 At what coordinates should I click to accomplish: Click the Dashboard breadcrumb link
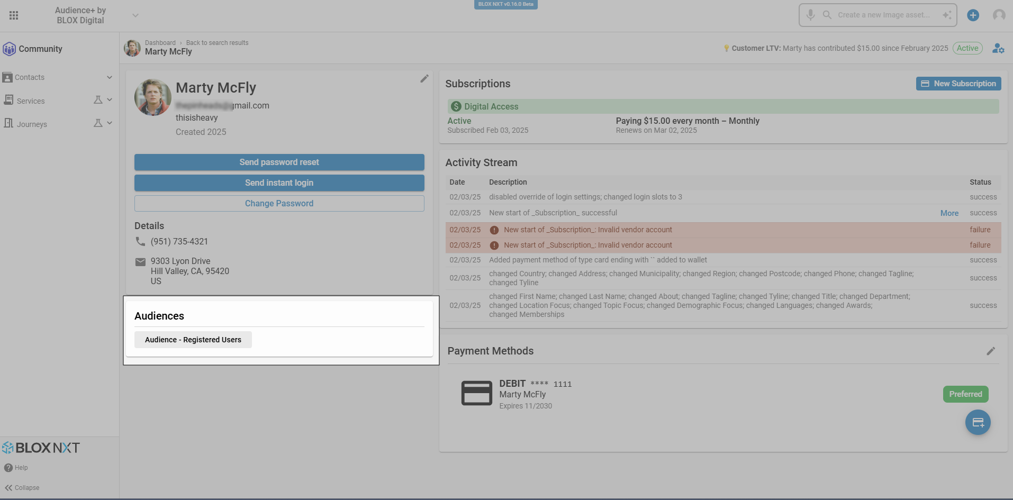click(x=160, y=43)
